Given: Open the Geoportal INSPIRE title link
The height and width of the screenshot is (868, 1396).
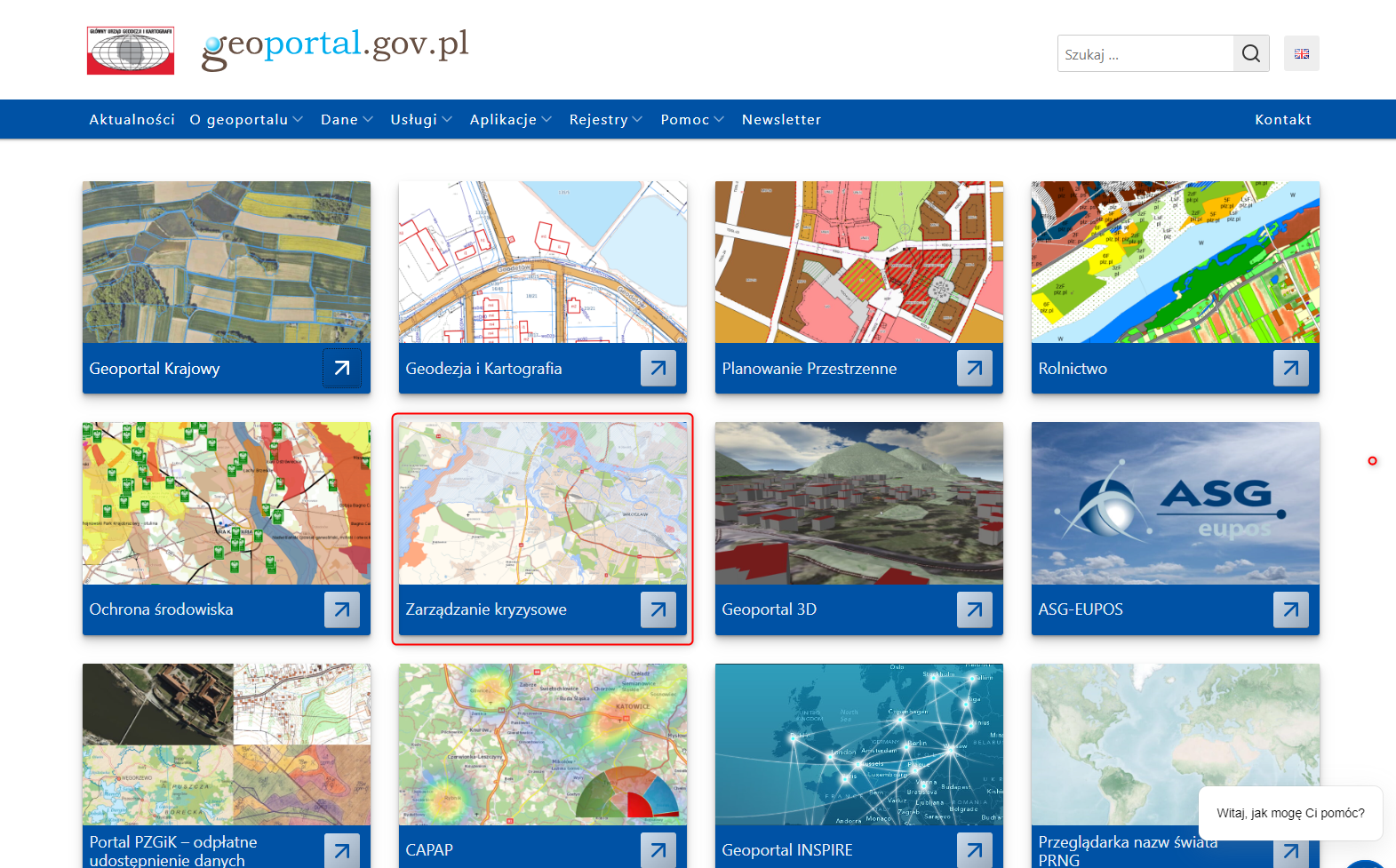Looking at the screenshot, I should 787,850.
